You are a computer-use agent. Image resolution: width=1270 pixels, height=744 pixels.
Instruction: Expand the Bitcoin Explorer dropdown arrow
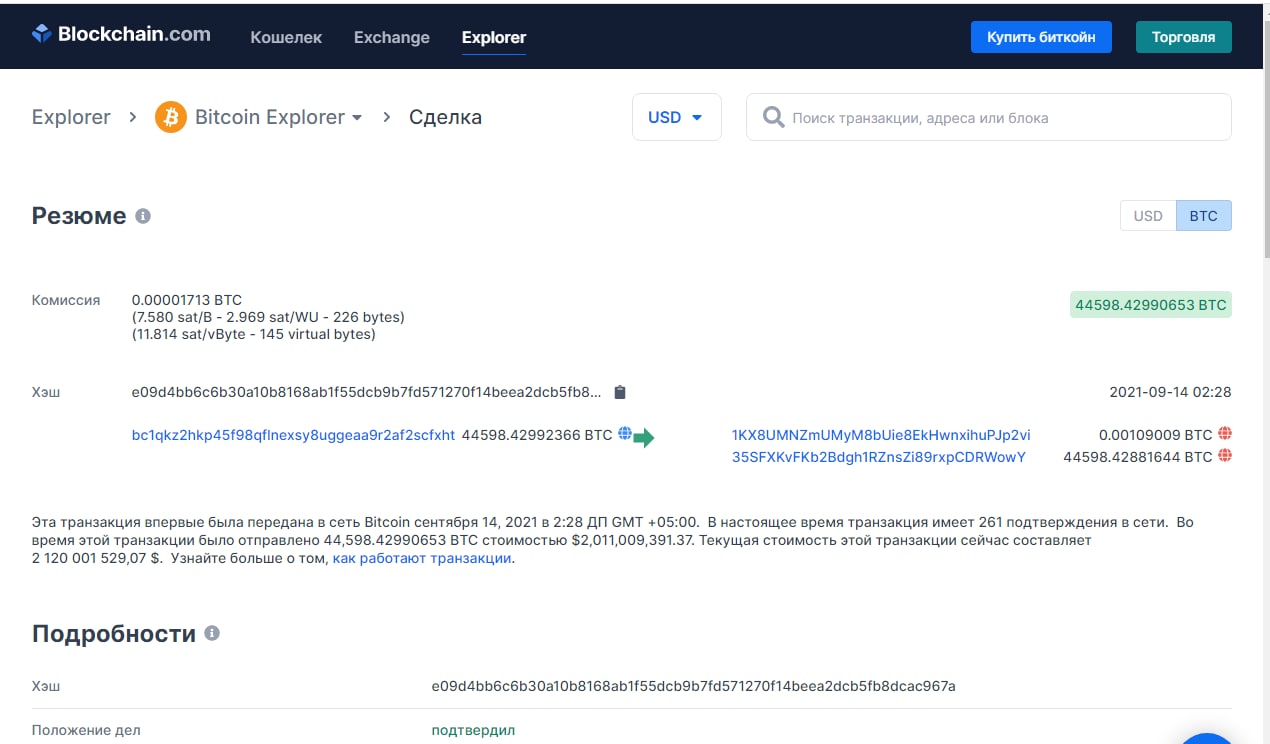357,118
